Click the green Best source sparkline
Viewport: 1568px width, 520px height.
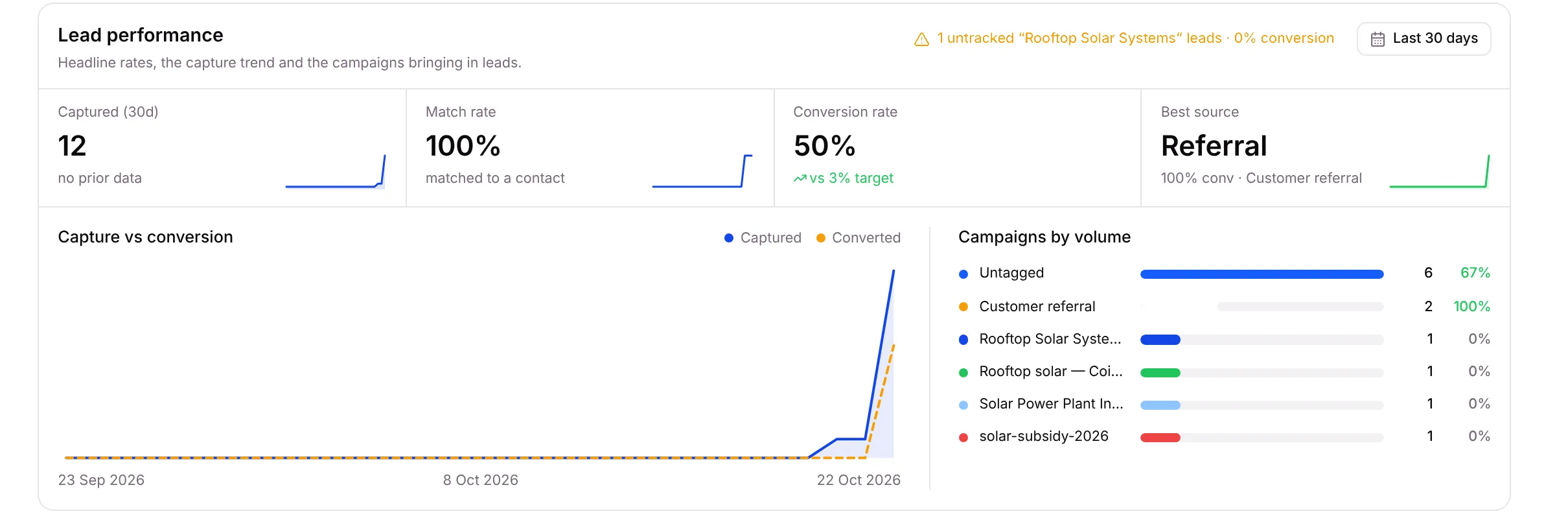(x=1440, y=172)
